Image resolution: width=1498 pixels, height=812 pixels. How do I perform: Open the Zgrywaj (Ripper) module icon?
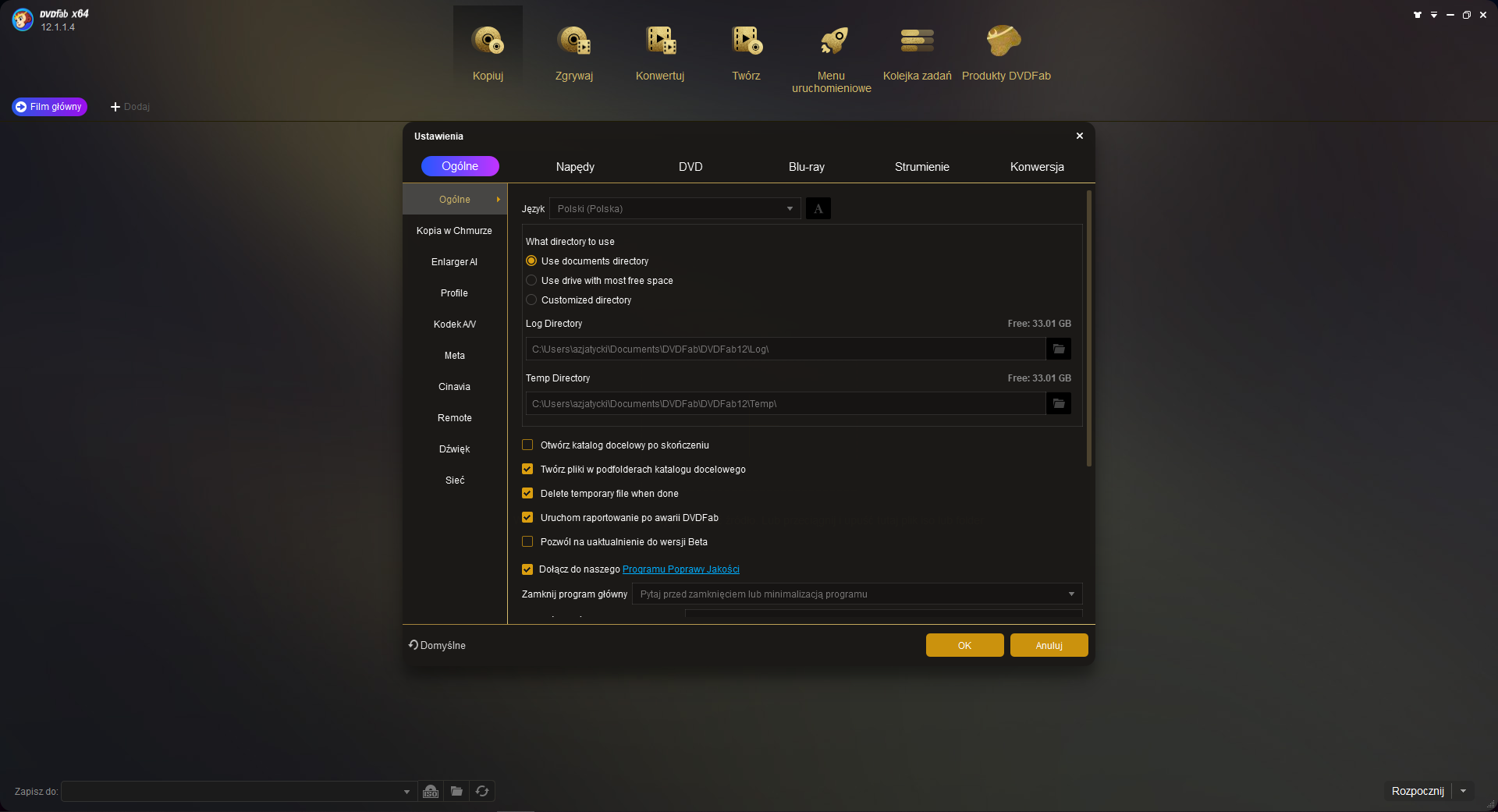point(574,41)
